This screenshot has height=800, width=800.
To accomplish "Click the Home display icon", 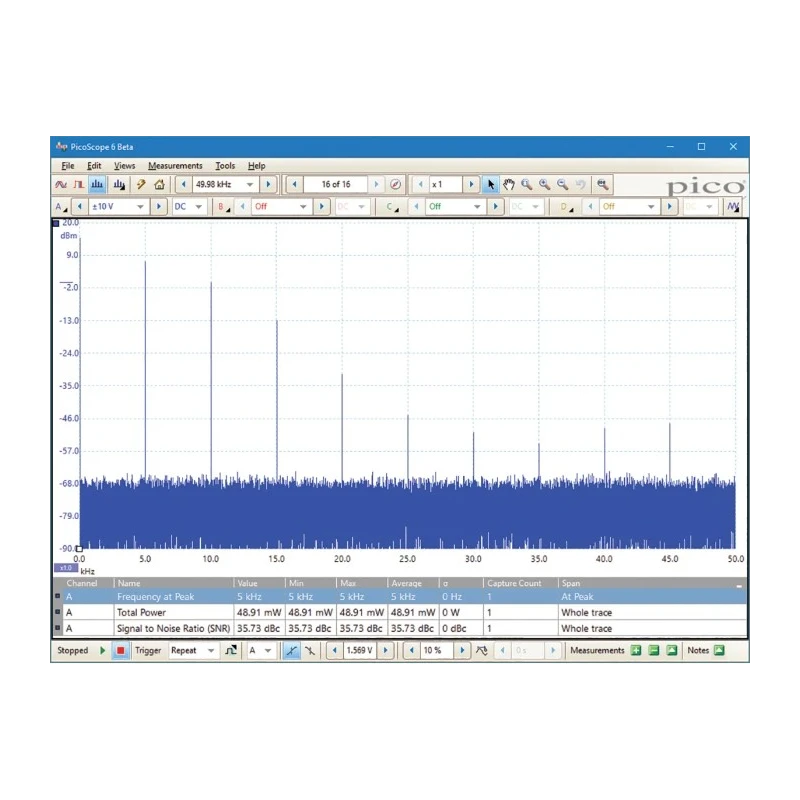I will [x=160, y=185].
